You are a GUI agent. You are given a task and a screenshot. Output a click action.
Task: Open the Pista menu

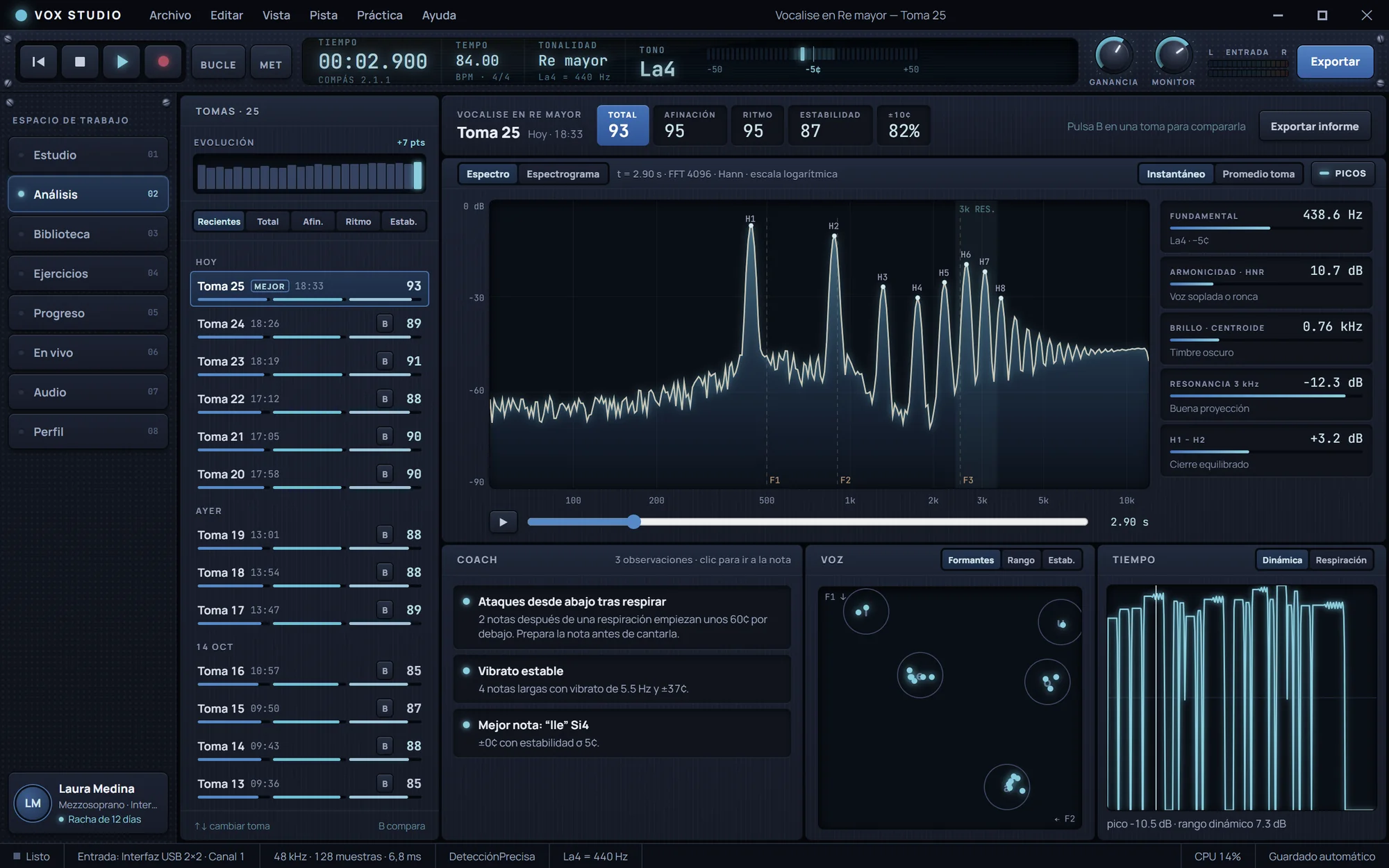pos(324,15)
